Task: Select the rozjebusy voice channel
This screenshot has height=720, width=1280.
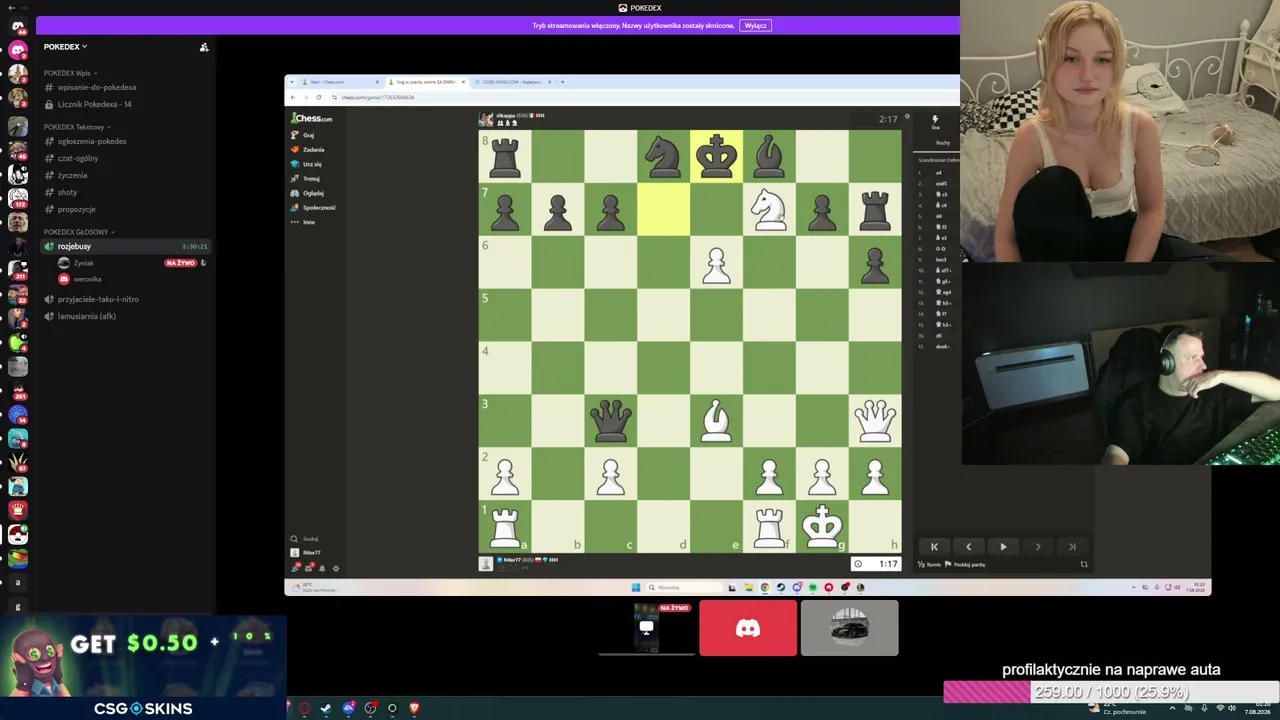Action: [126, 247]
